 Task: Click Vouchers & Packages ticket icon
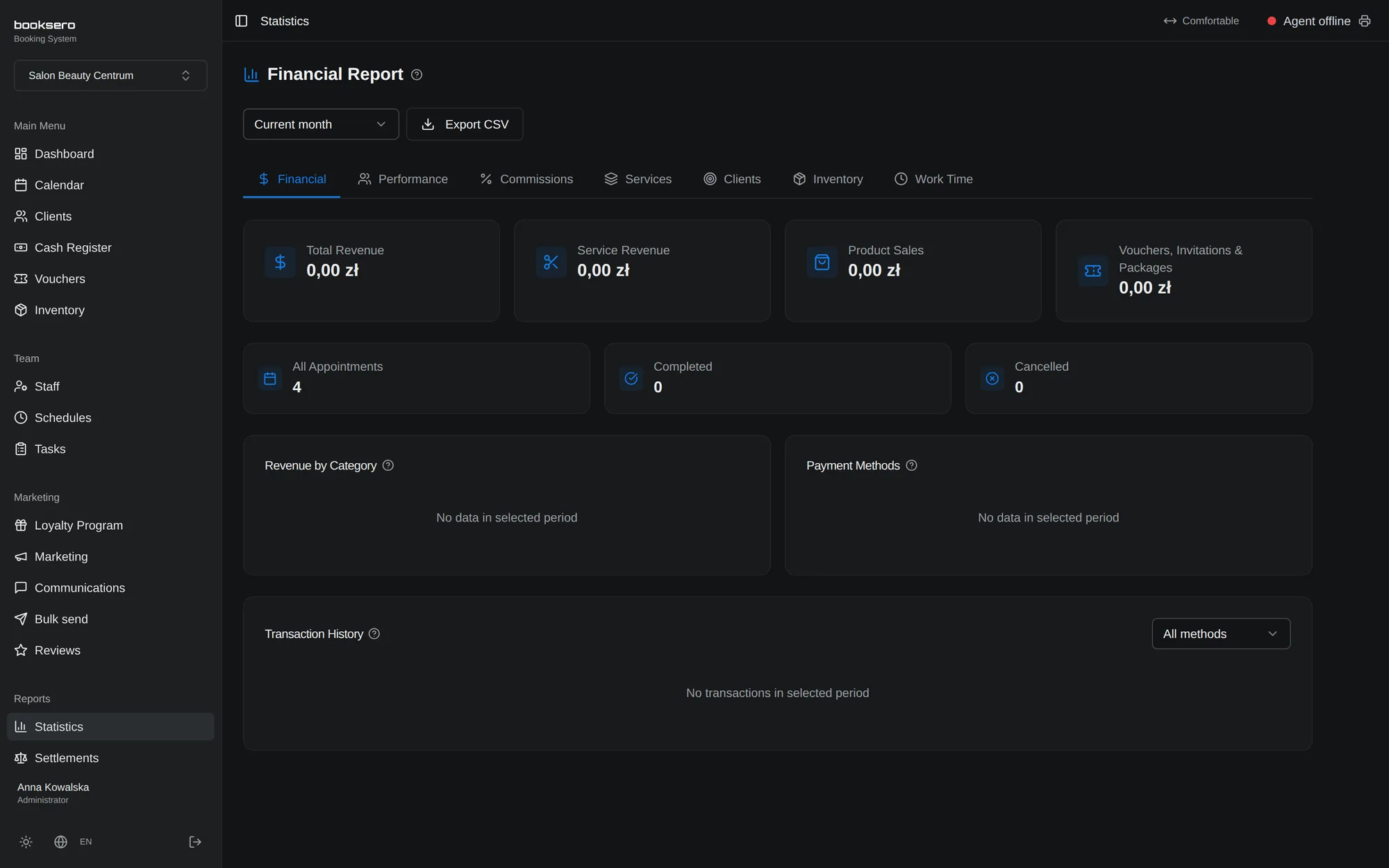click(1092, 271)
